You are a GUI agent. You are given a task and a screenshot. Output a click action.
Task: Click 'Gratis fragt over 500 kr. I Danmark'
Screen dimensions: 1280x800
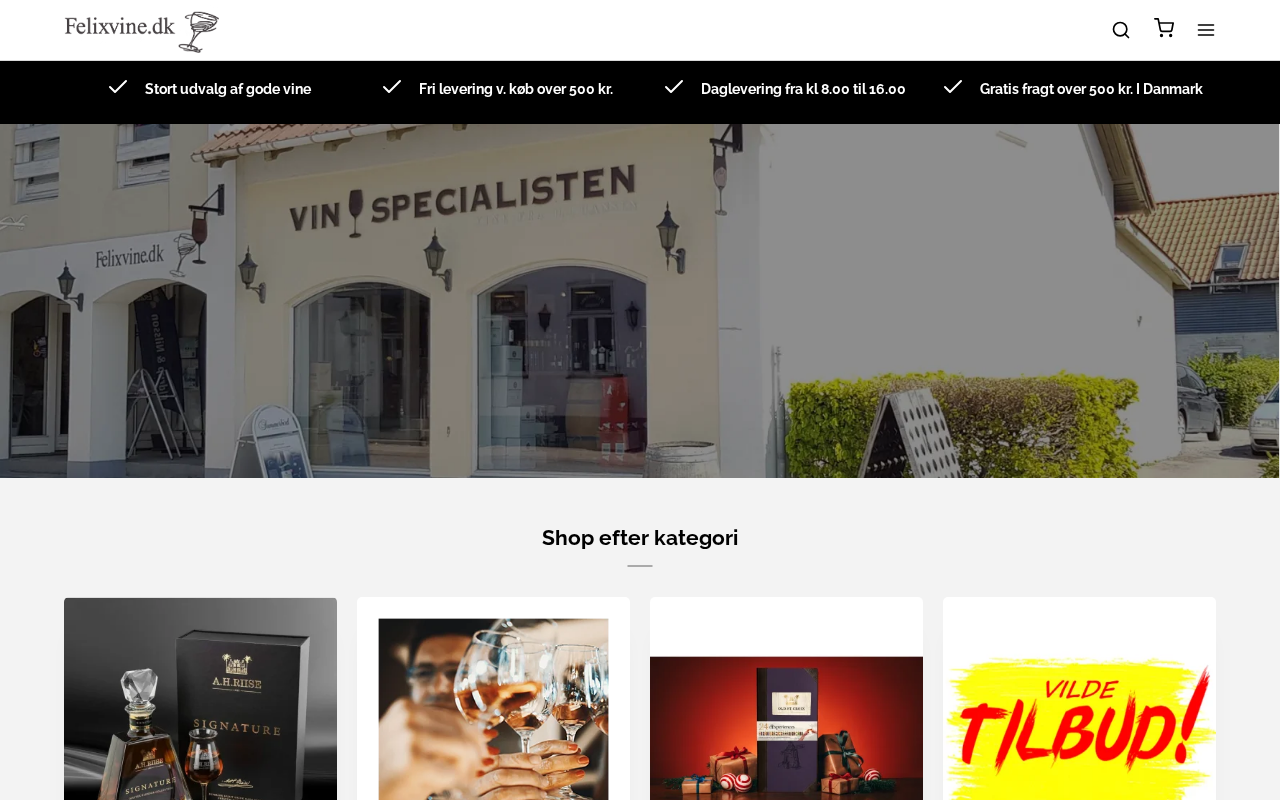[x=1091, y=89]
